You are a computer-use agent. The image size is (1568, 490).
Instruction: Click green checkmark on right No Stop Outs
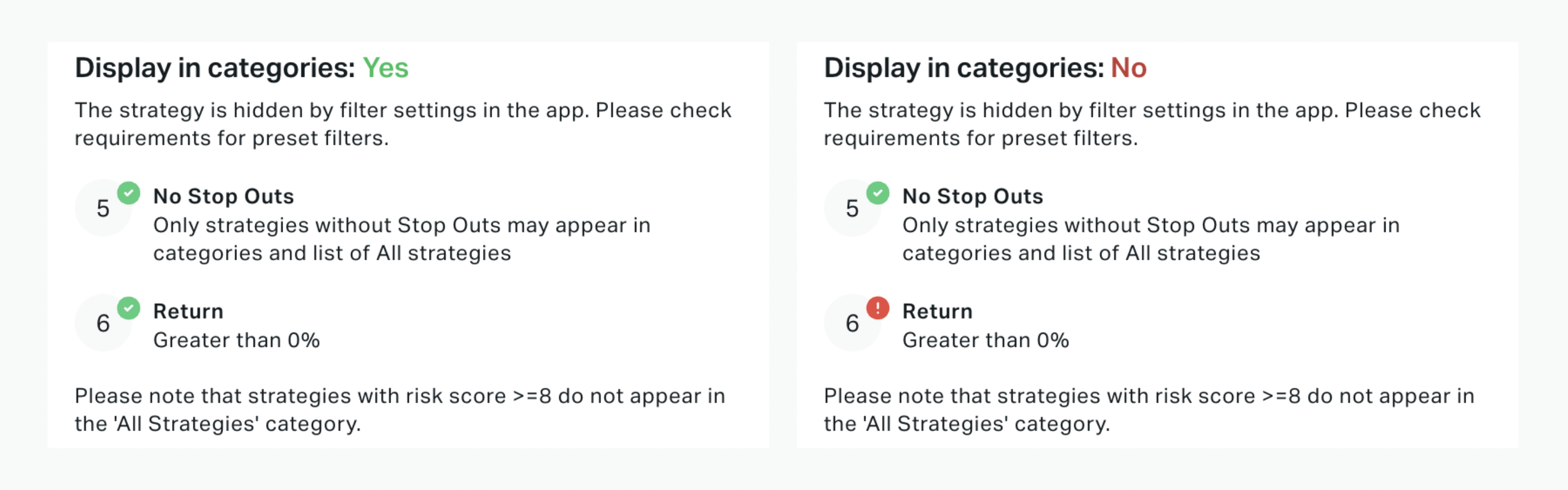point(878,193)
